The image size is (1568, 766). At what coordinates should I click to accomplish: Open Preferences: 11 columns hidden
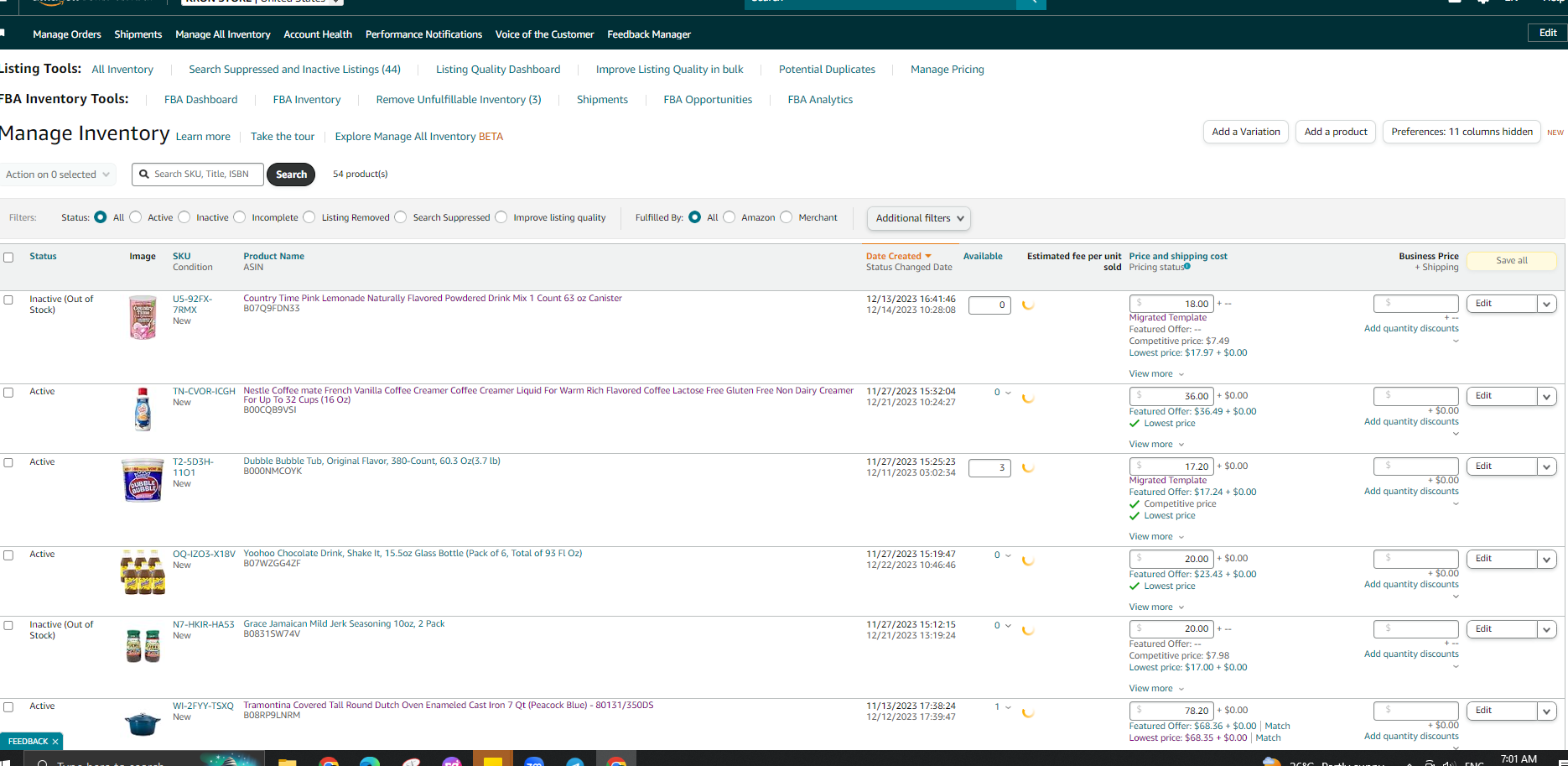pos(1462,132)
